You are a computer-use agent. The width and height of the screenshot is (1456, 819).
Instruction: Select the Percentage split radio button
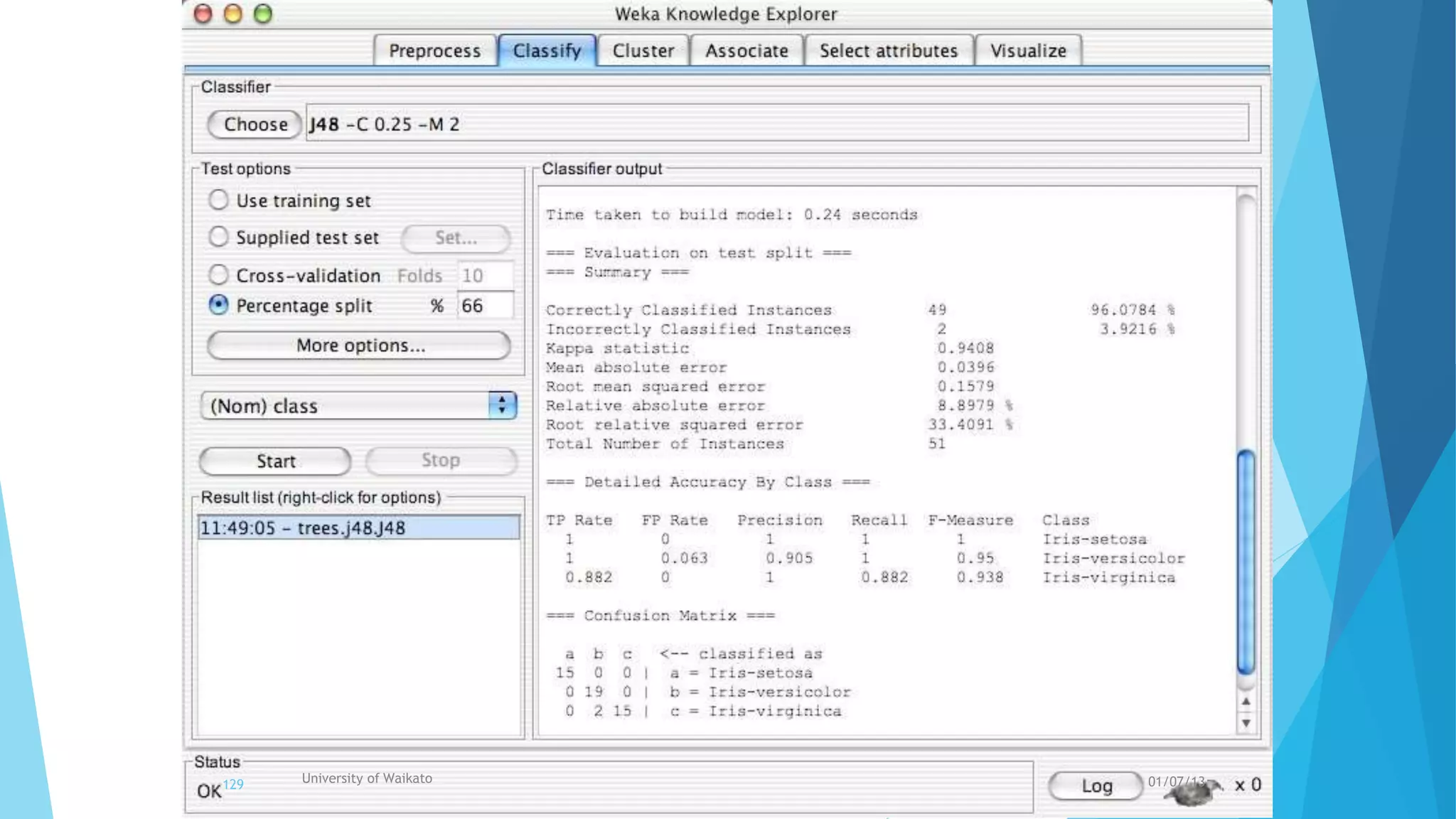click(218, 305)
